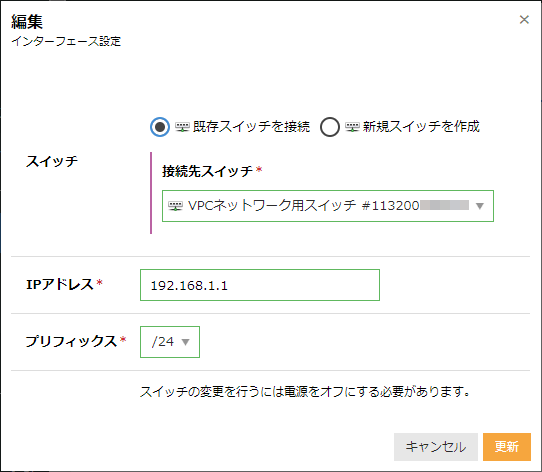This screenshot has width=542, height=472.
Task: Click the IPアドレス label
Action: click(x=59, y=285)
